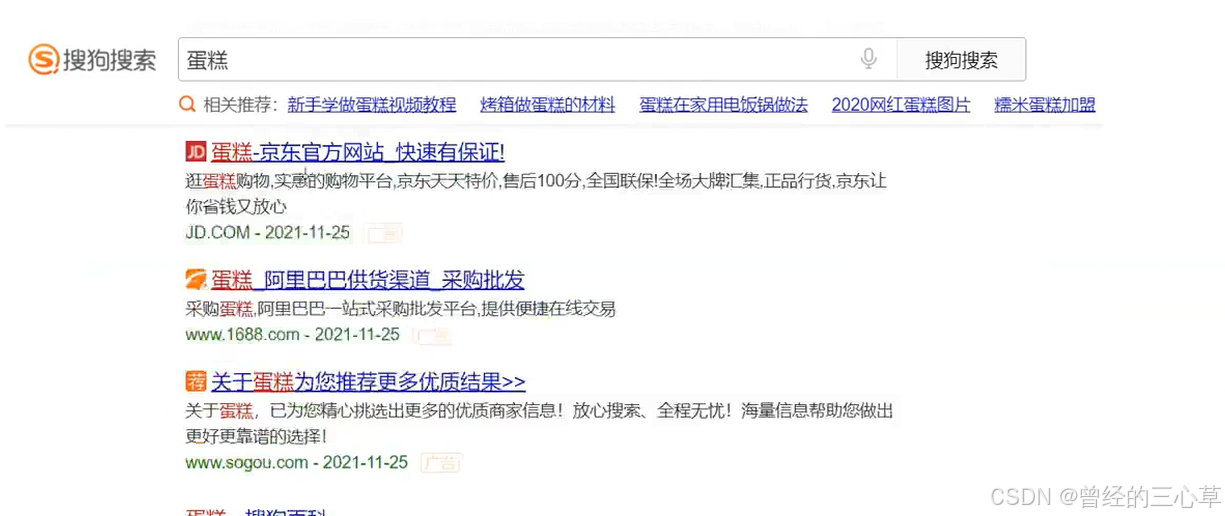Click Sogou description starting 关于蛋糕，已为您精心挑选
Viewport: 1225px width, 516px height.
pos(540,423)
